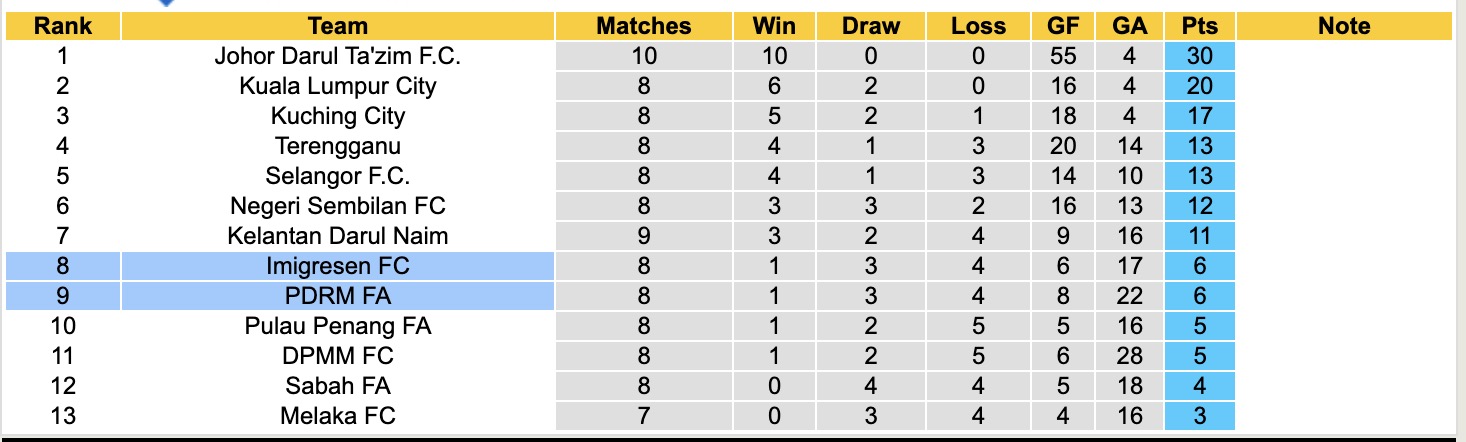The height and width of the screenshot is (442, 1466).
Task: Click the Terengganu team name
Action: (x=338, y=146)
